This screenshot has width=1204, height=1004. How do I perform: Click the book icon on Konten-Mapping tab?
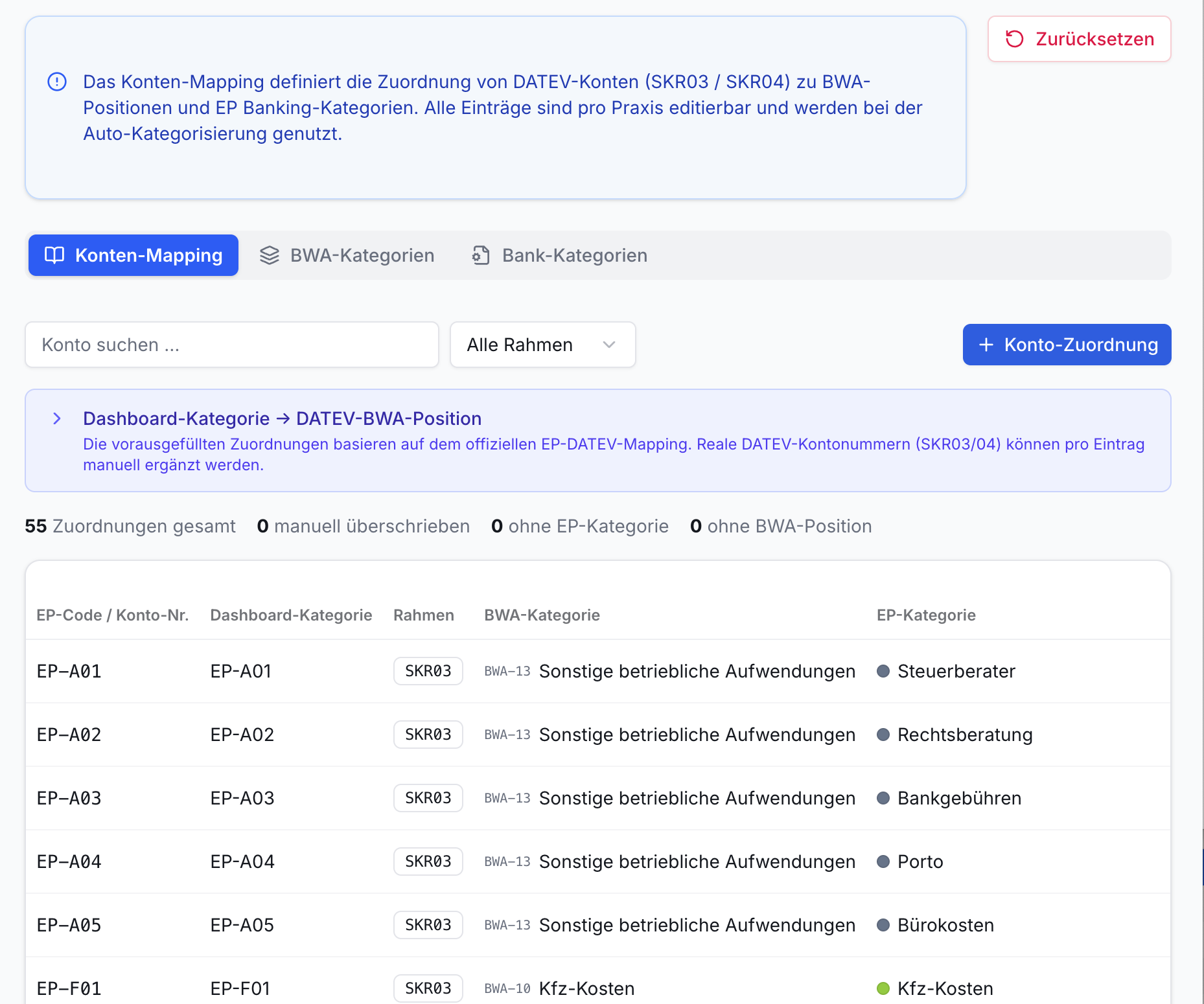pyautogui.click(x=54, y=255)
